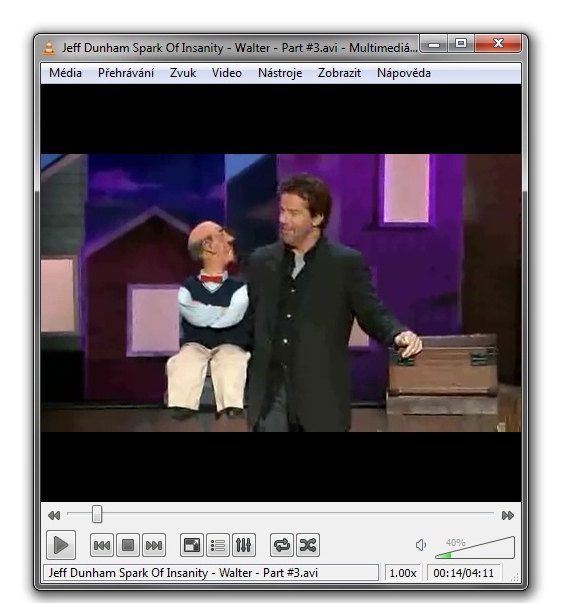This screenshot has width=564, height=603.
Task: Show the playlist panel
Action: pyautogui.click(x=218, y=545)
